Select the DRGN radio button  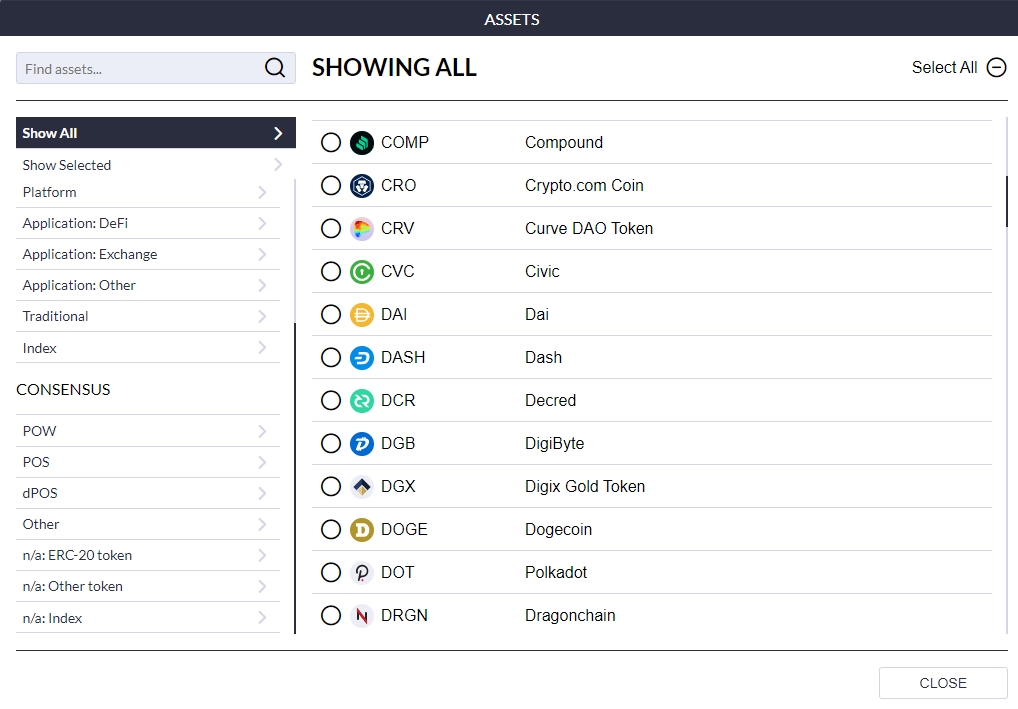tap(331, 616)
